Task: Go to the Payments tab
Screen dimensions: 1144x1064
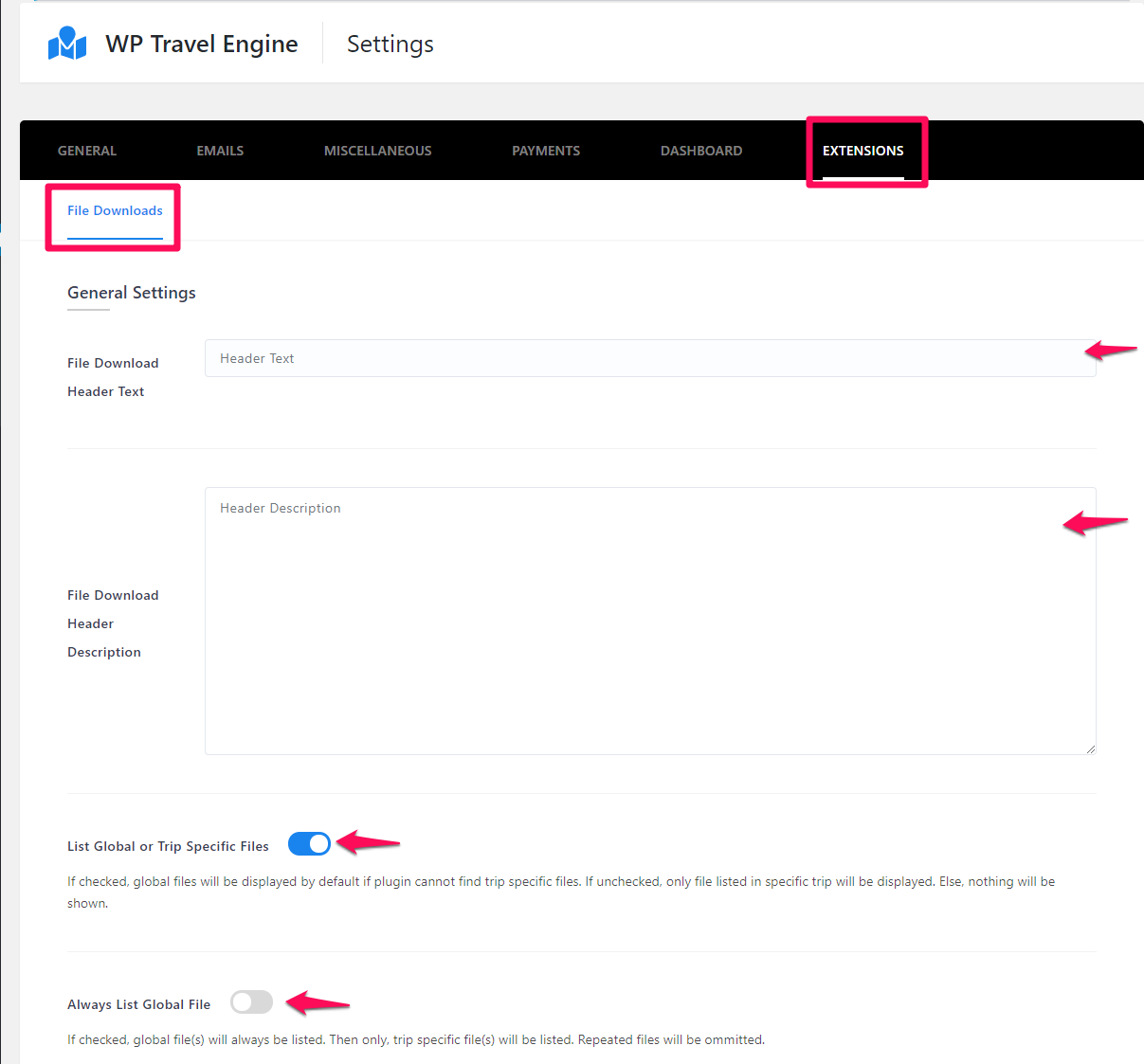Action: coord(546,151)
